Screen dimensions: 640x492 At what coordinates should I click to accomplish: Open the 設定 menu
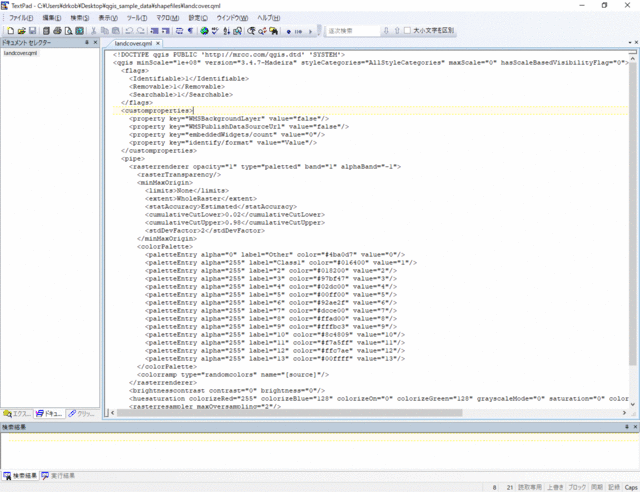(198, 18)
